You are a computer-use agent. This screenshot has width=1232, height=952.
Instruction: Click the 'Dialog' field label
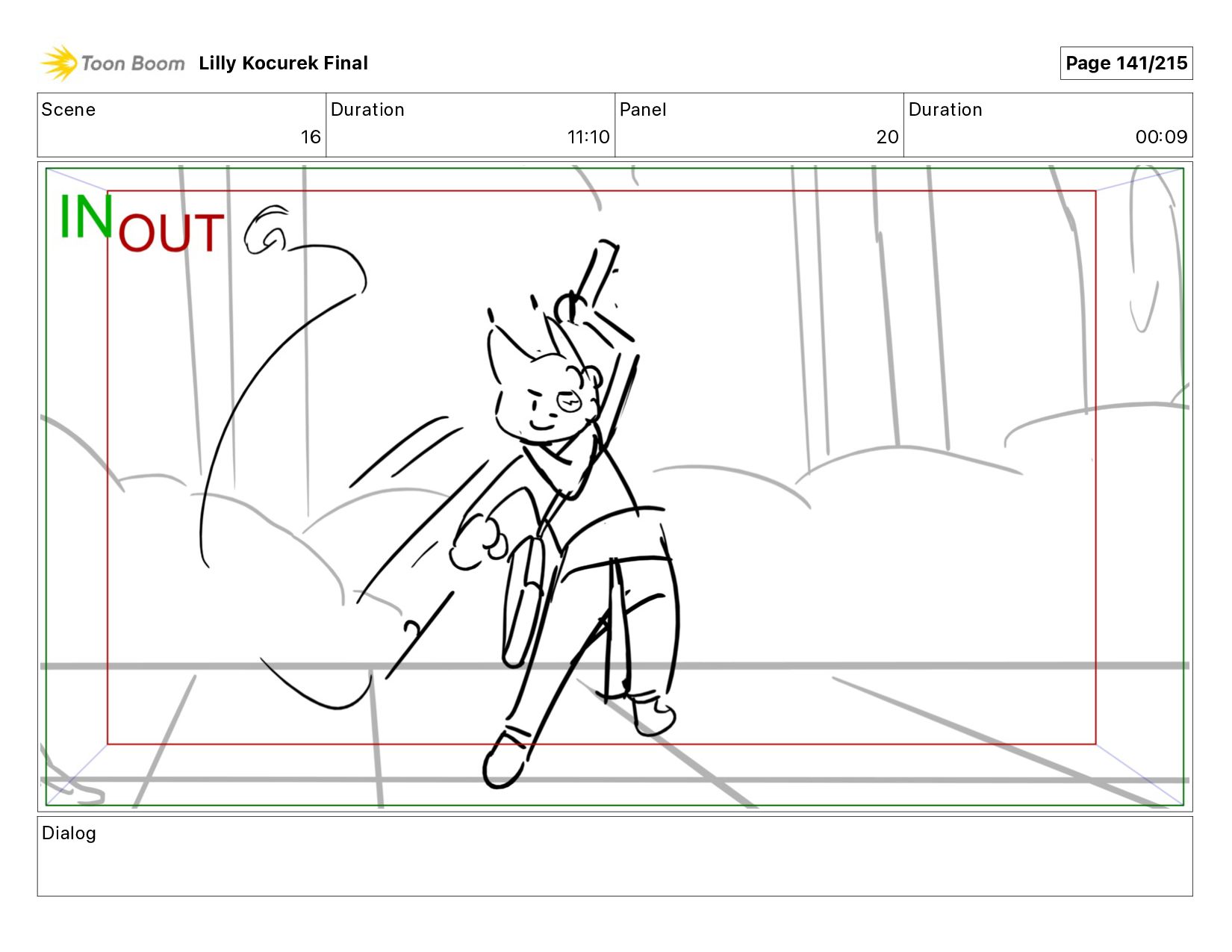point(69,833)
